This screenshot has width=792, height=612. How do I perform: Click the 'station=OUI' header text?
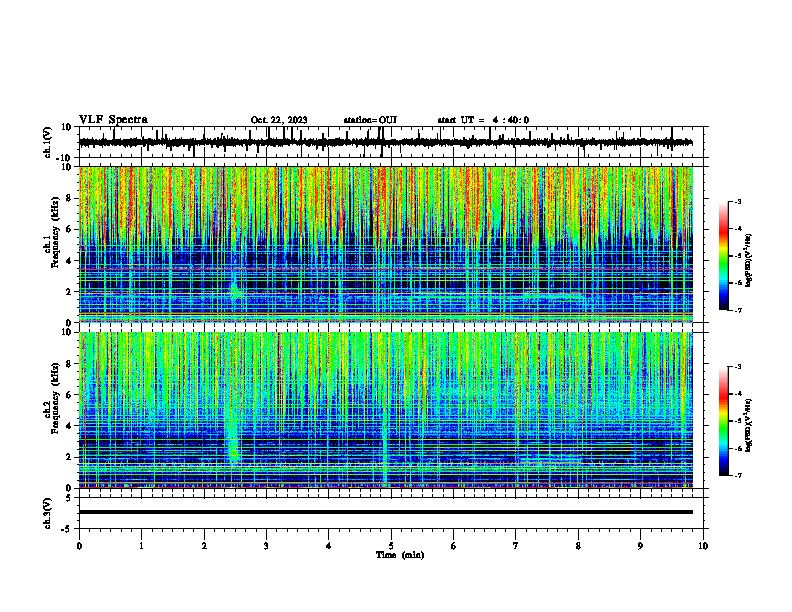click(370, 120)
